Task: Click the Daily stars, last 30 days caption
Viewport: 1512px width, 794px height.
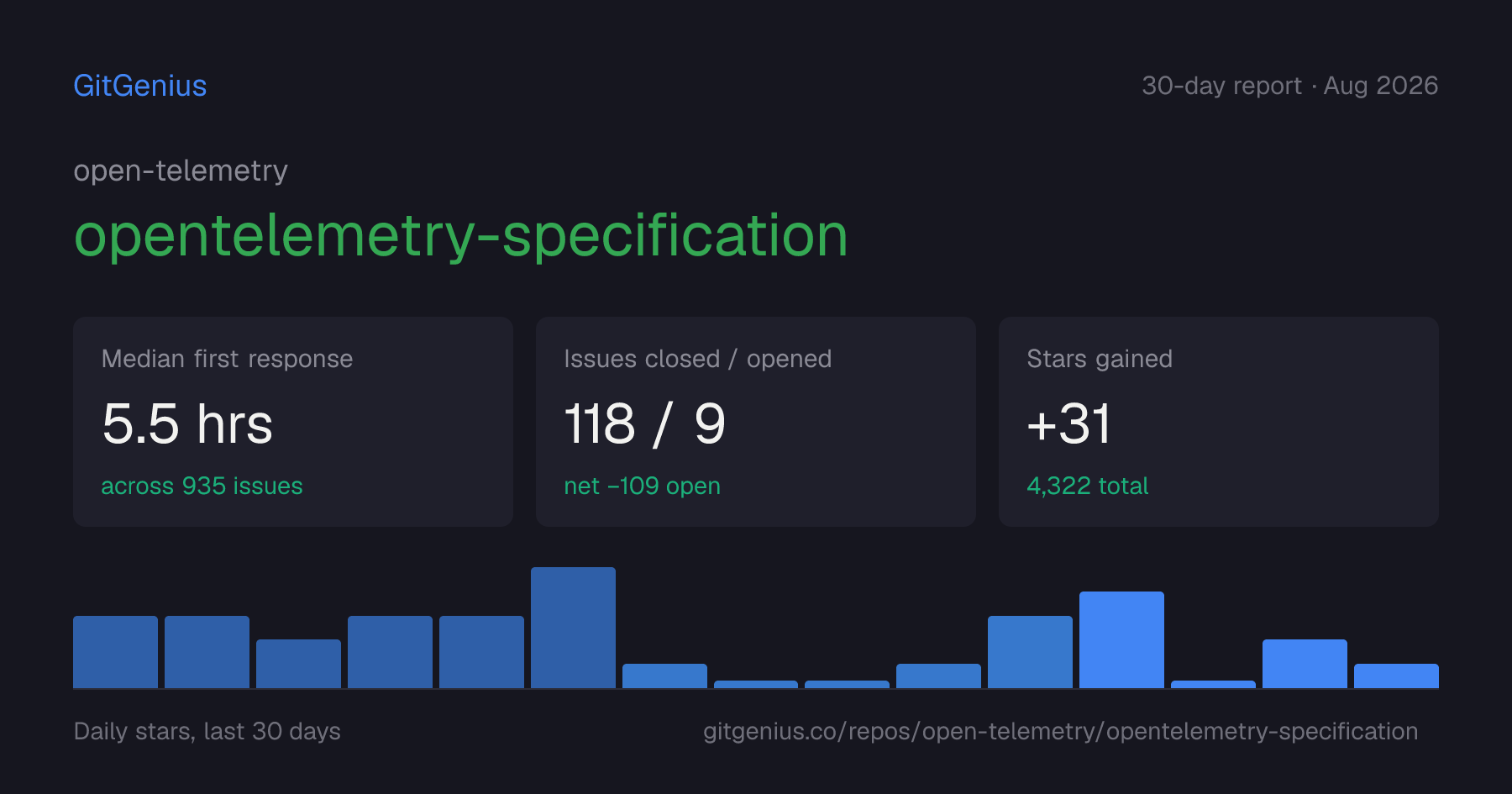Action: 207,731
